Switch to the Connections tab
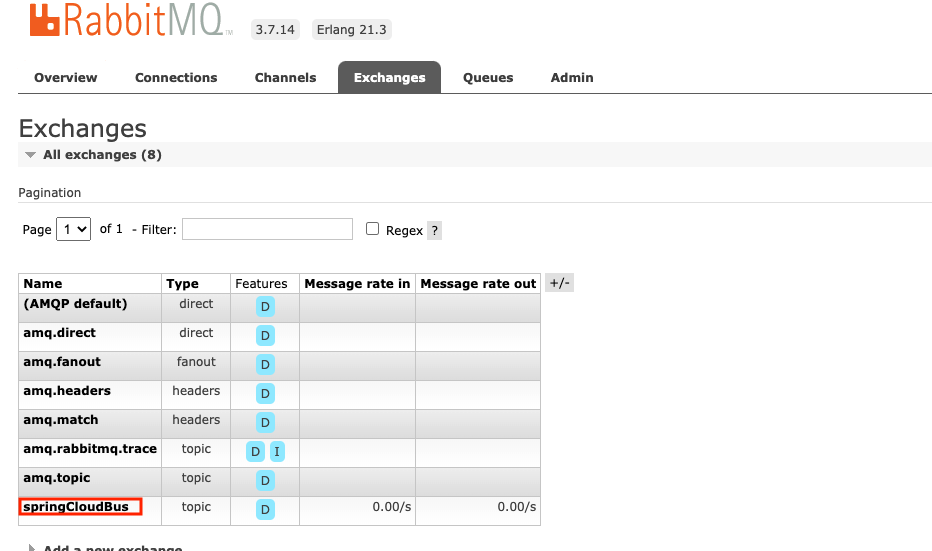Viewport: 932px width, 551px height. [x=176, y=78]
